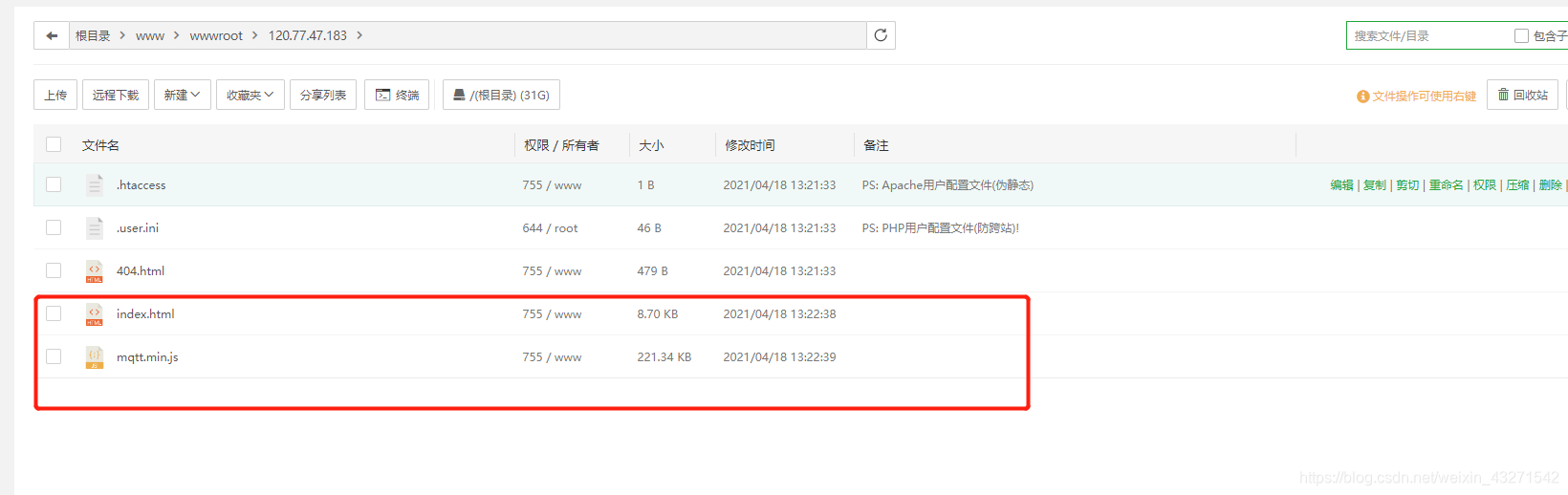Open the 分享列表 share list
The width and height of the screenshot is (1568, 495).
click(323, 95)
